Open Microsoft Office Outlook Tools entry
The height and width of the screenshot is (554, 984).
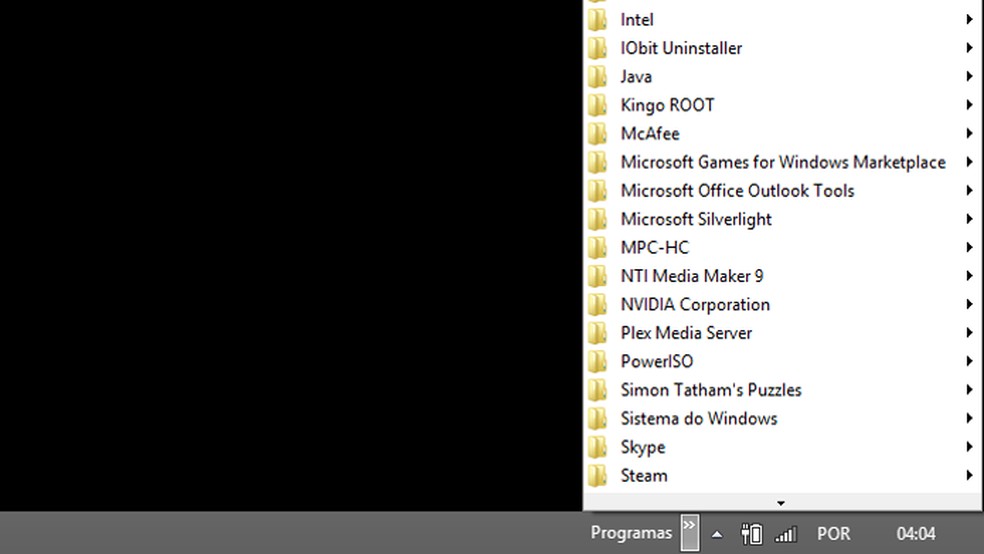783,191
